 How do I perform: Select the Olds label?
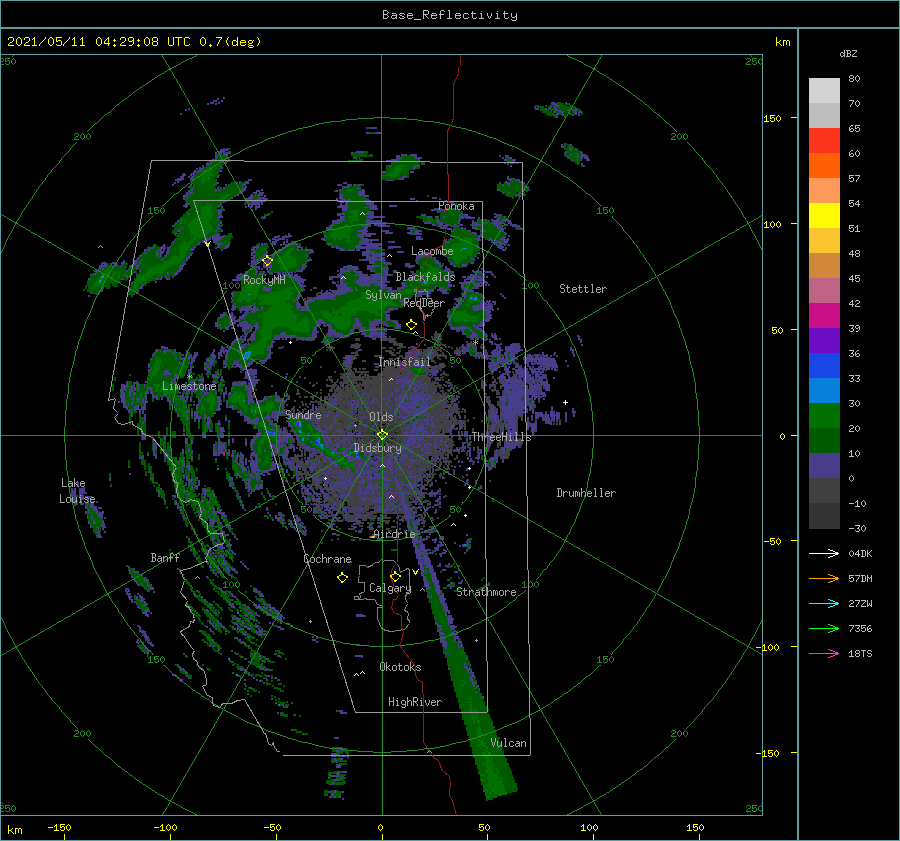click(x=381, y=417)
